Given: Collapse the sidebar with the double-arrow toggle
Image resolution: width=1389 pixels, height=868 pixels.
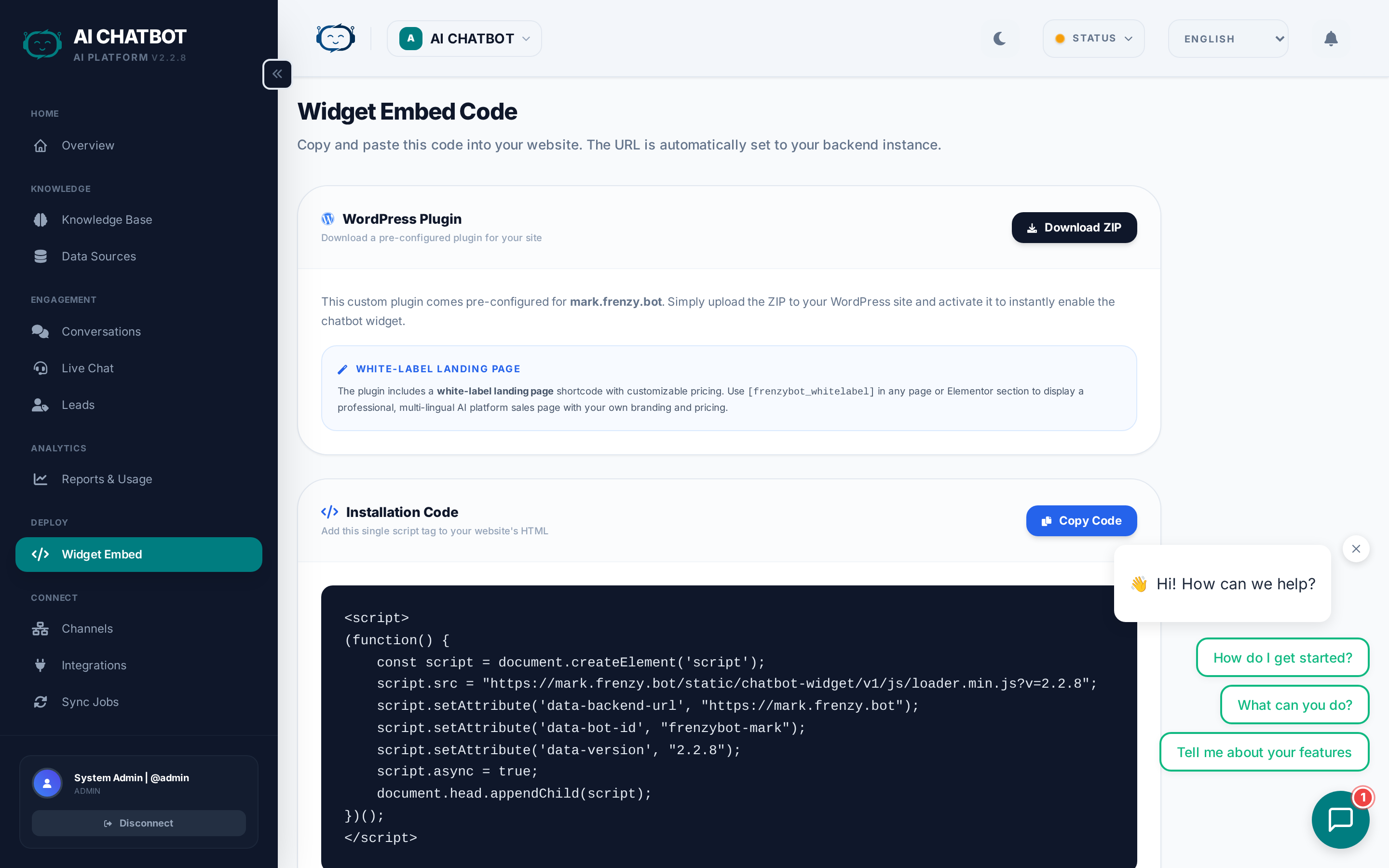Looking at the screenshot, I should (277, 73).
